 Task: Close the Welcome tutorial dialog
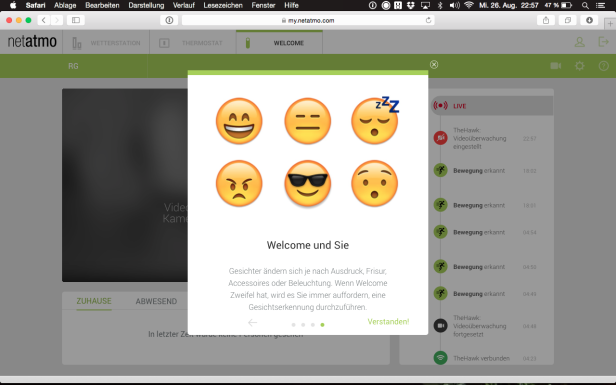[434, 65]
